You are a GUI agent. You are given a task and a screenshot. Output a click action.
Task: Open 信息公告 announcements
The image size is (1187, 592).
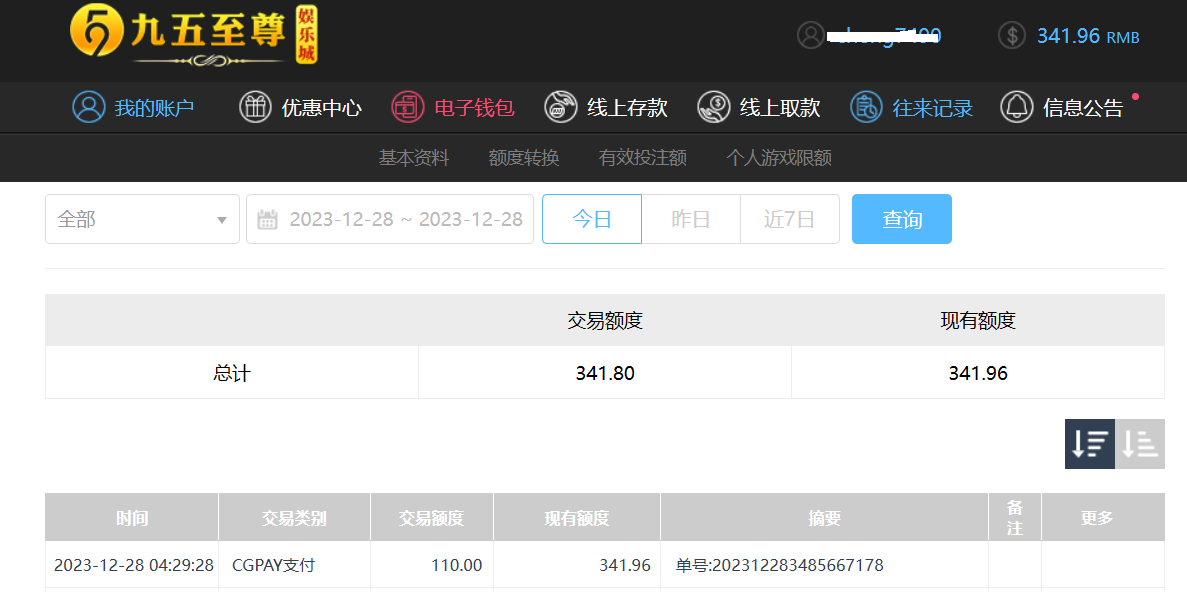point(1083,107)
